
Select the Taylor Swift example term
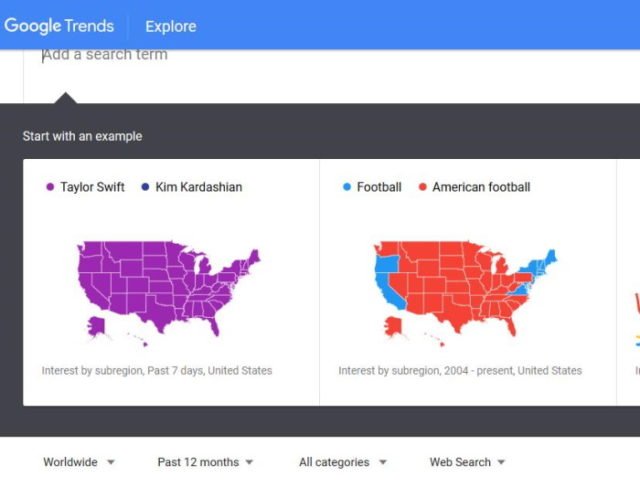[x=92, y=187]
